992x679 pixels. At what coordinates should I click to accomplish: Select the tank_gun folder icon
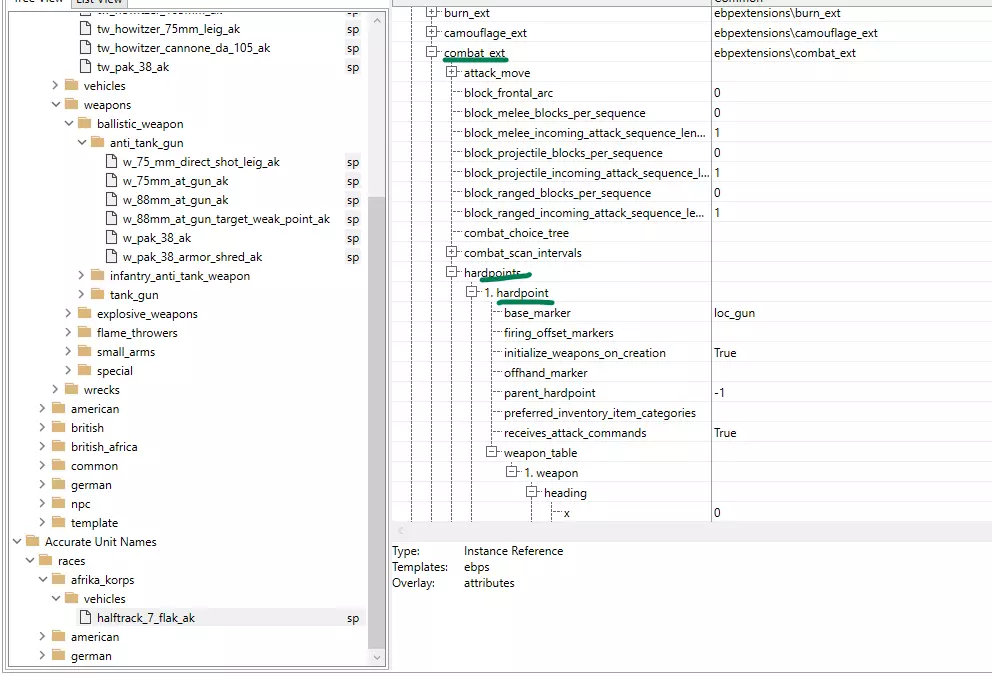point(97,294)
